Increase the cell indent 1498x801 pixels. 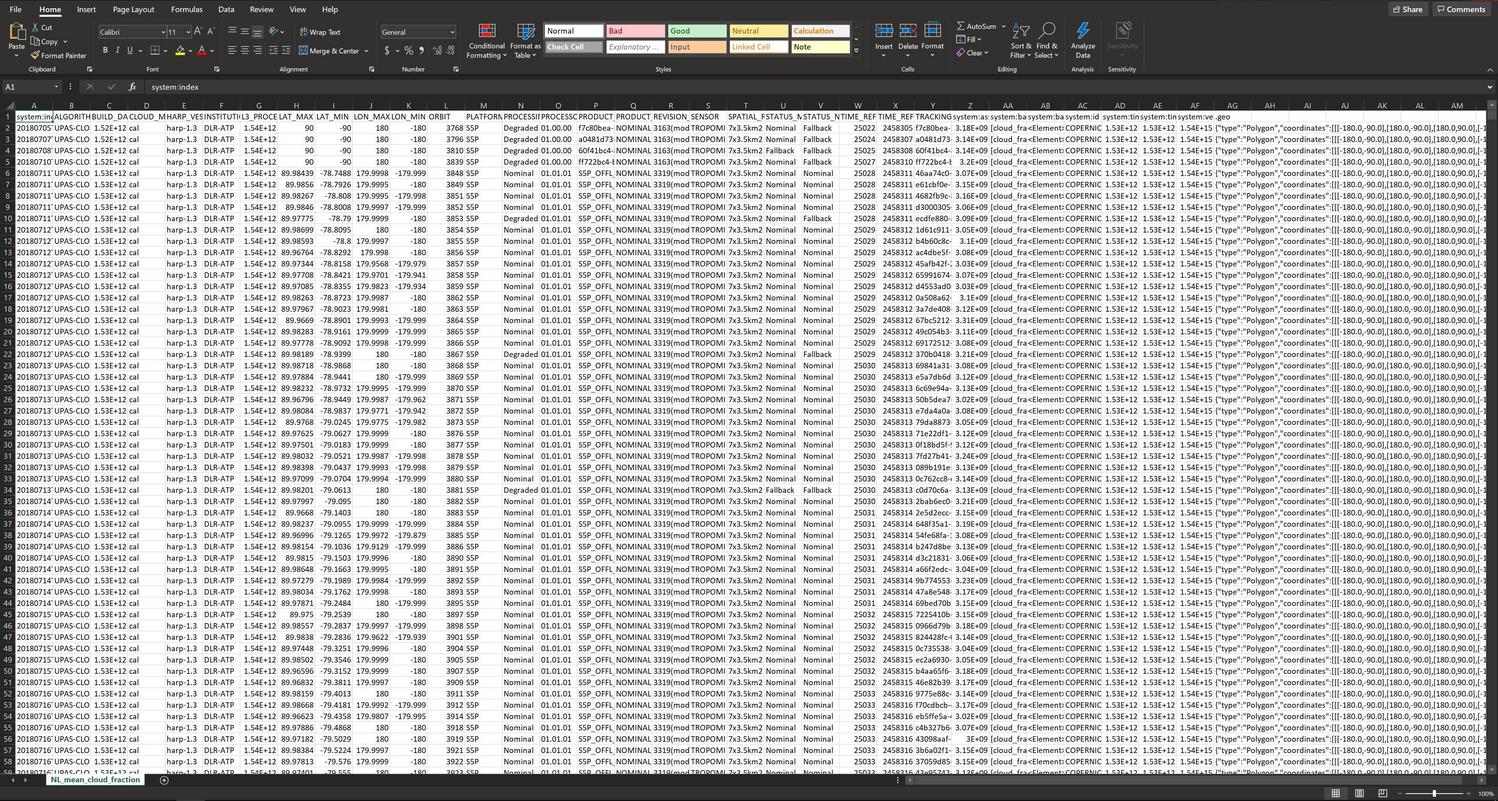point(286,51)
